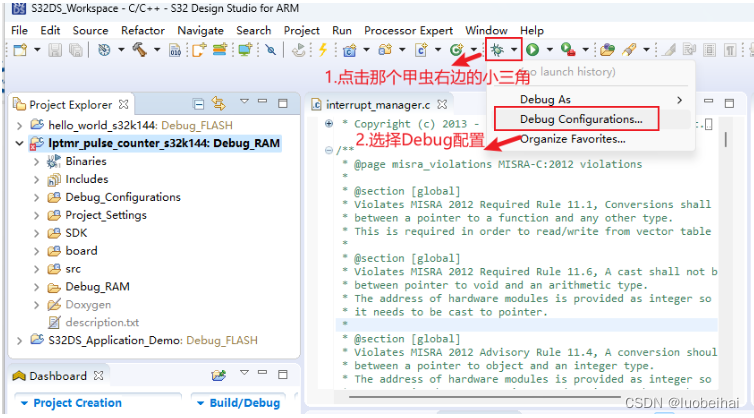The height and width of the screenshot is (418, 754).
Task: Open the Window menu
Action: point(486,30)
